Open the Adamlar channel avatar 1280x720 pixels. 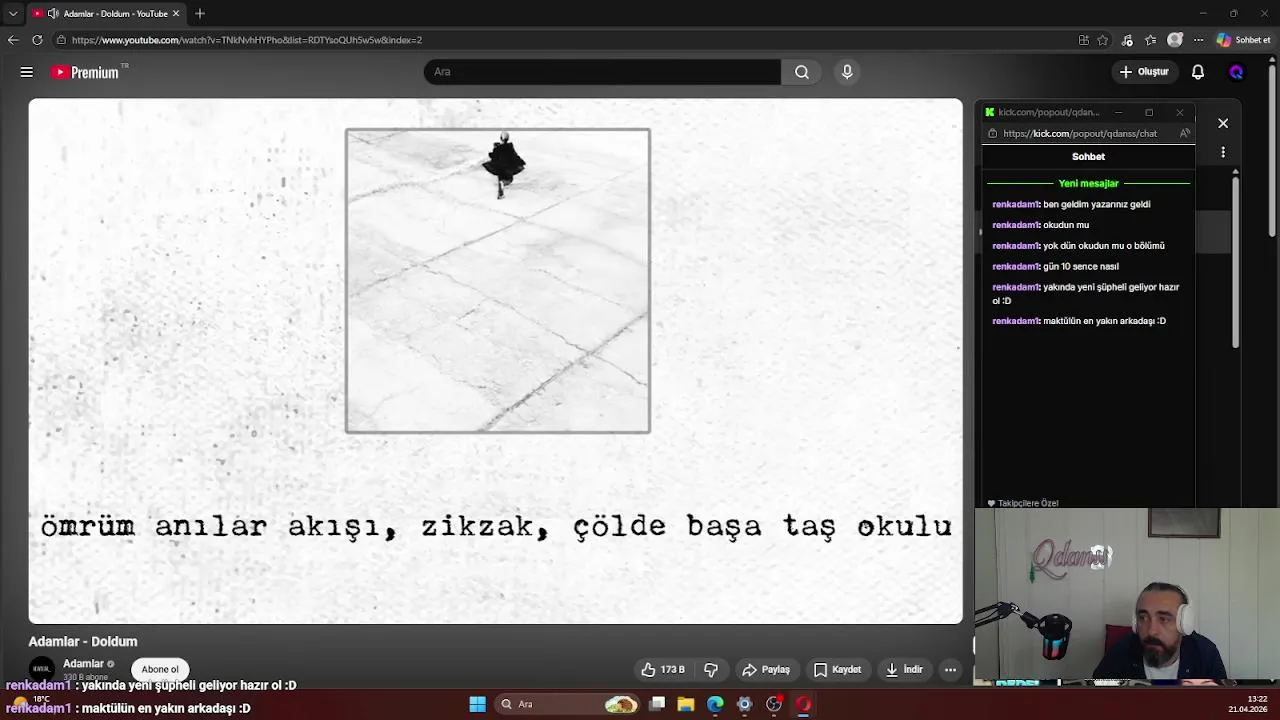tap(42, 669)
